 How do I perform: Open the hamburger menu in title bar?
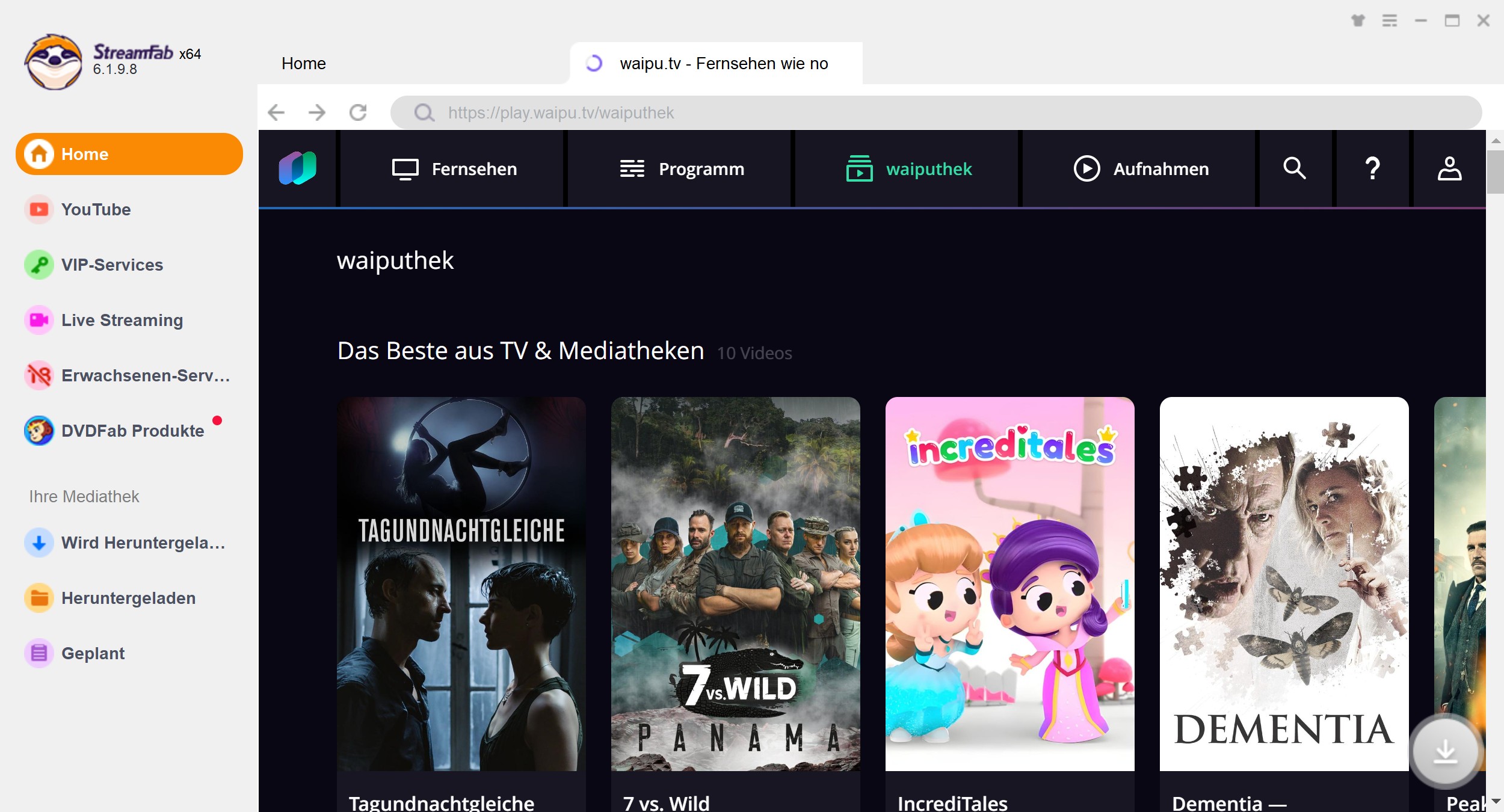click(1390, 20)
